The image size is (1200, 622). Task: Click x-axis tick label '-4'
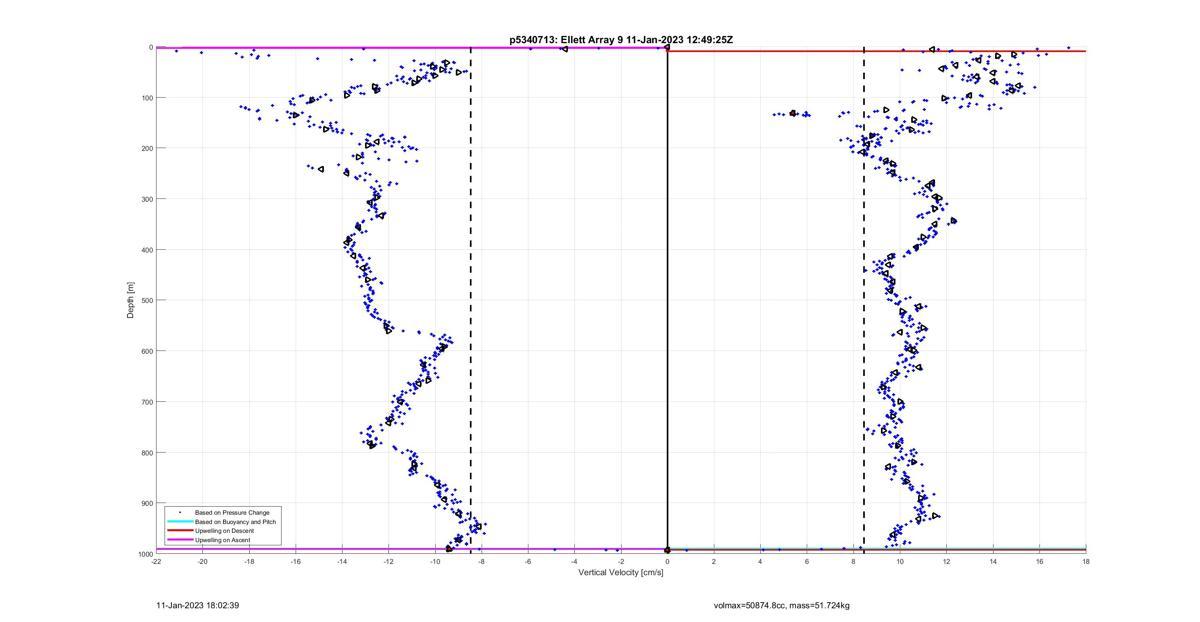[x=574, y=561]
